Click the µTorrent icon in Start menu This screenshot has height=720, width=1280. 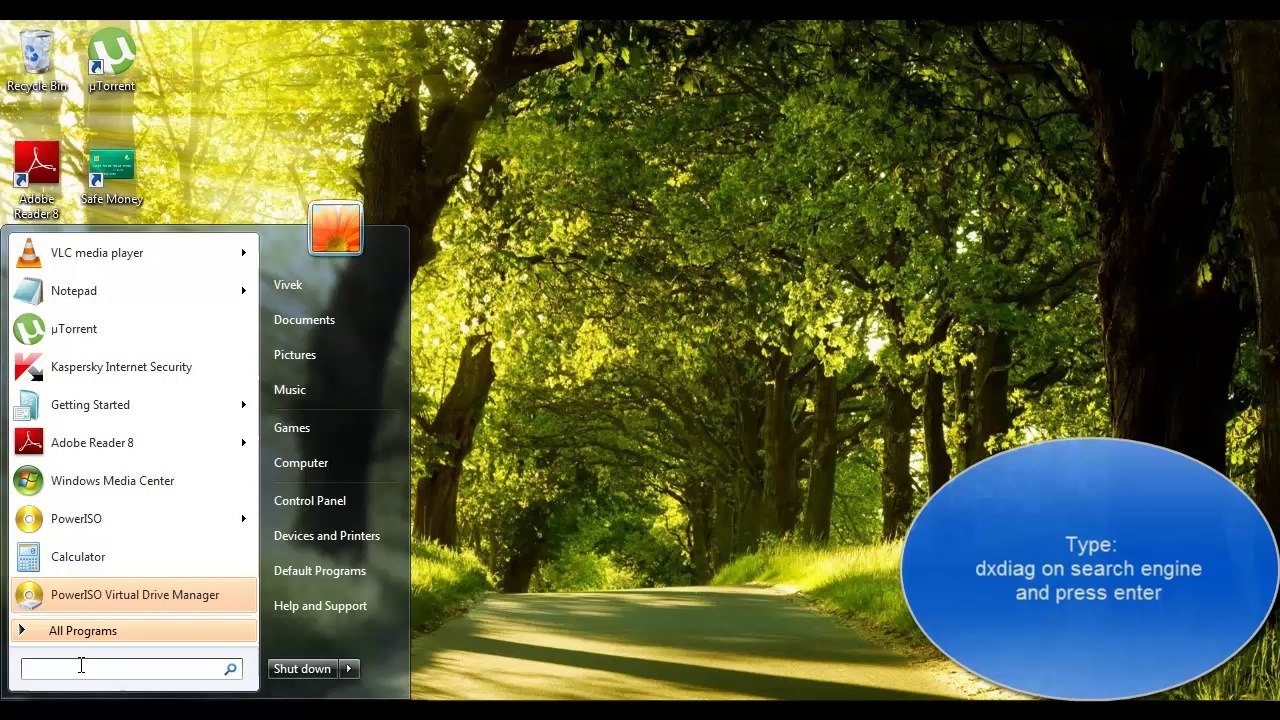pyautogui.click(x=29, y=329)
